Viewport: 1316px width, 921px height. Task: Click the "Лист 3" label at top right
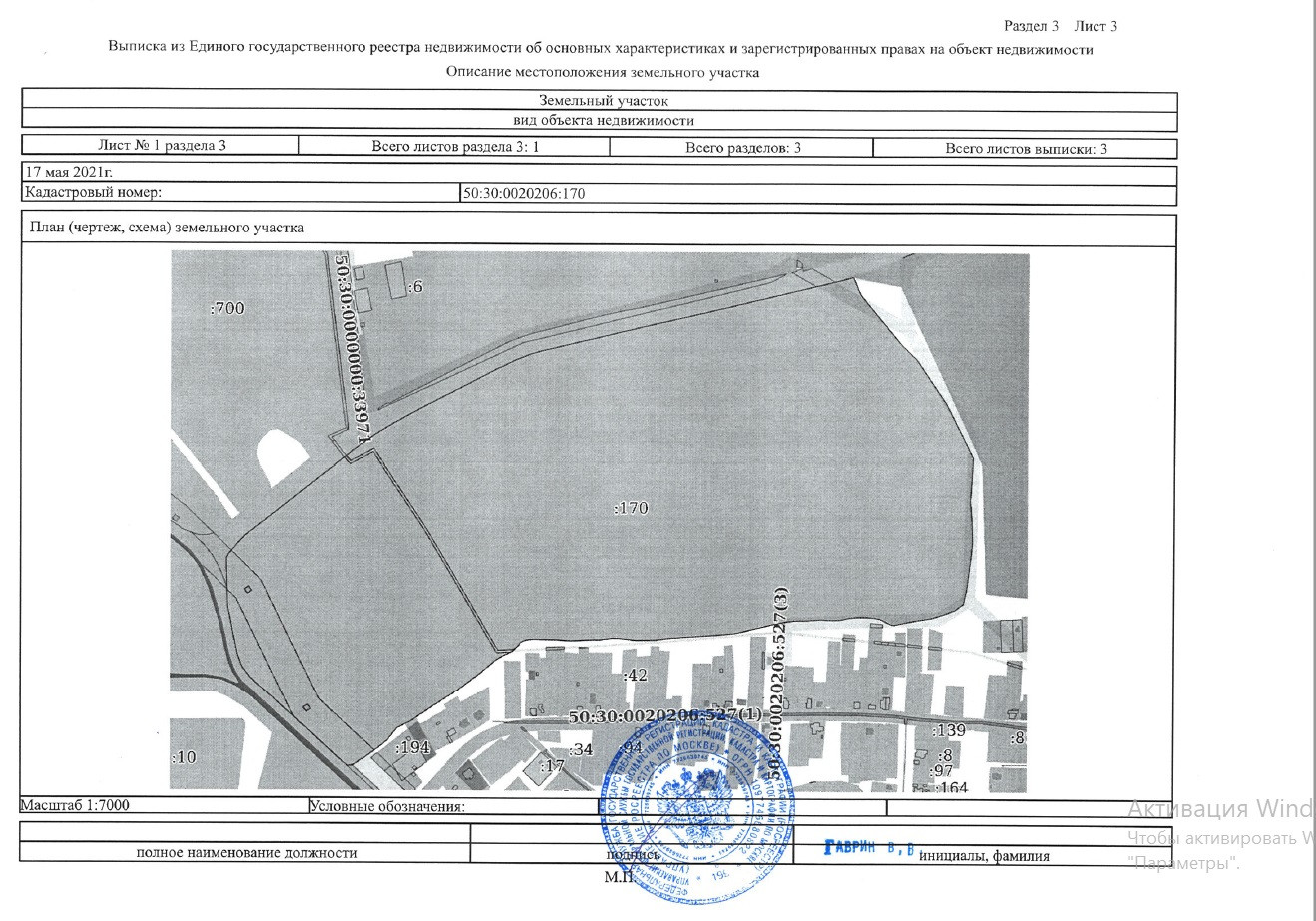1097,26
